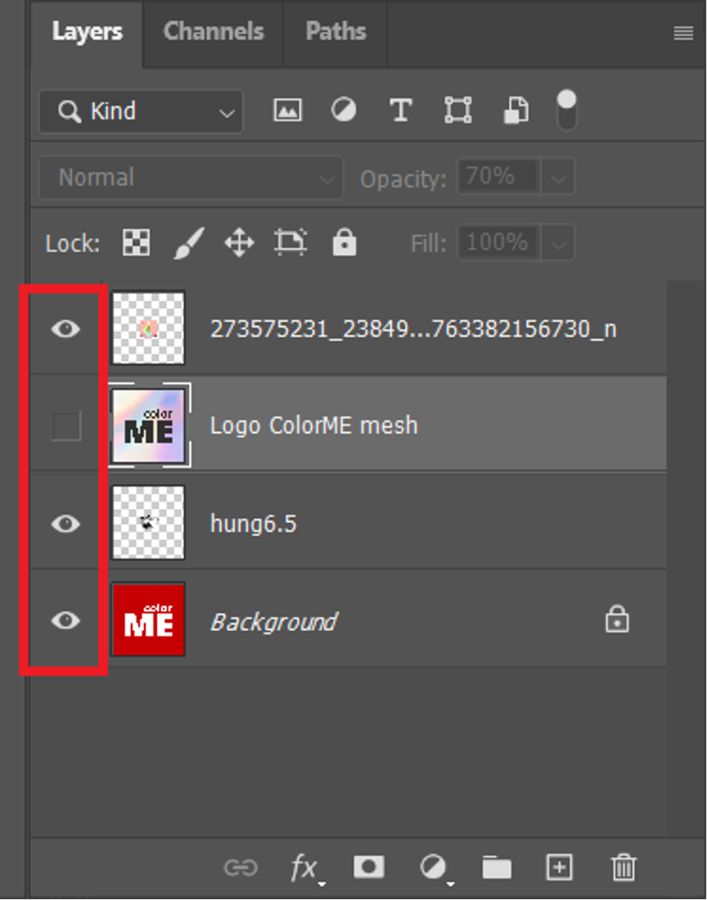Create a new group folder icon

pyautogui.click(x=497, y=867)
